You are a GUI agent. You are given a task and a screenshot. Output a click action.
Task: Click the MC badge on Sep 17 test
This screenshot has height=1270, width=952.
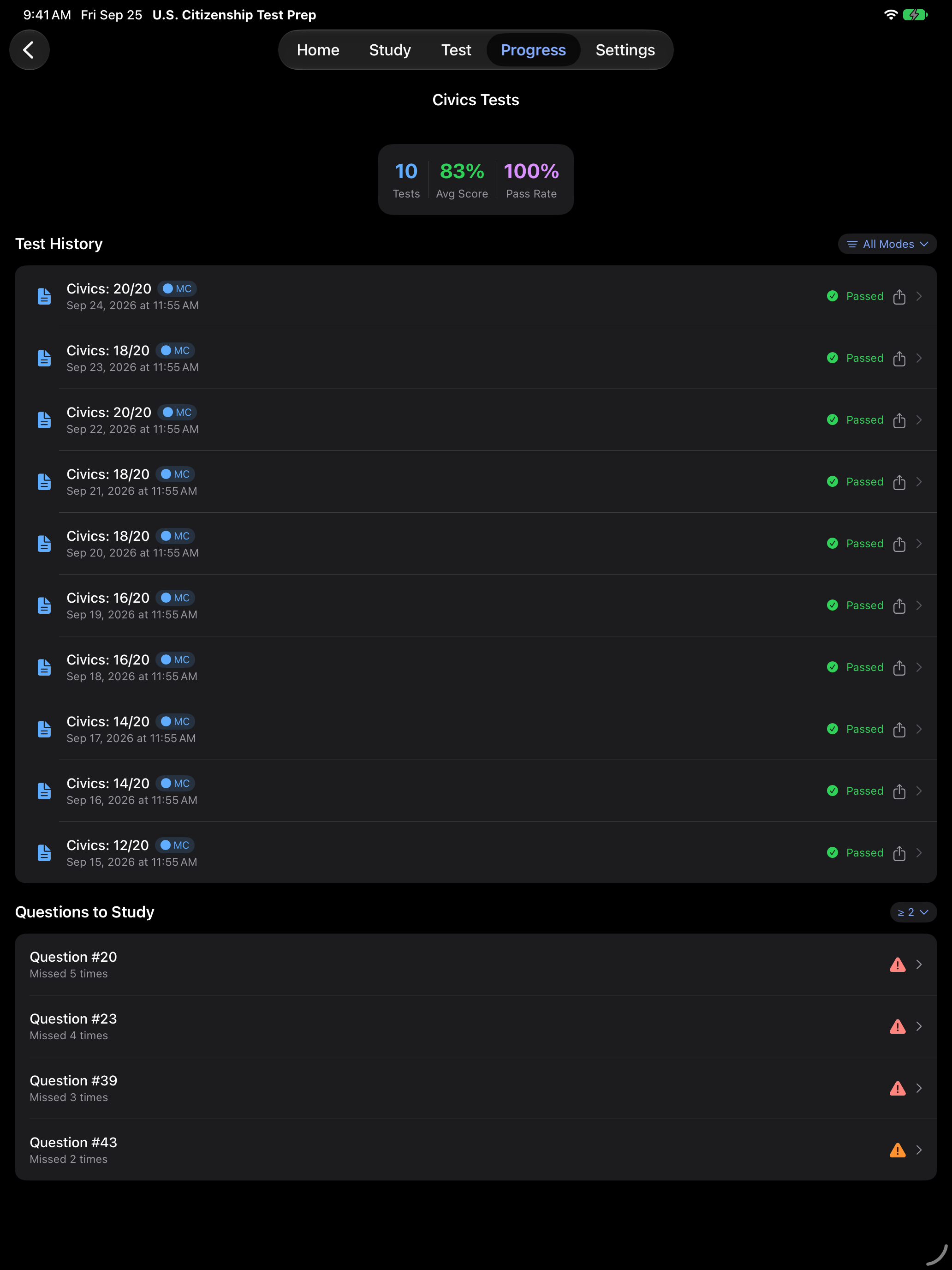pos(176,722)
